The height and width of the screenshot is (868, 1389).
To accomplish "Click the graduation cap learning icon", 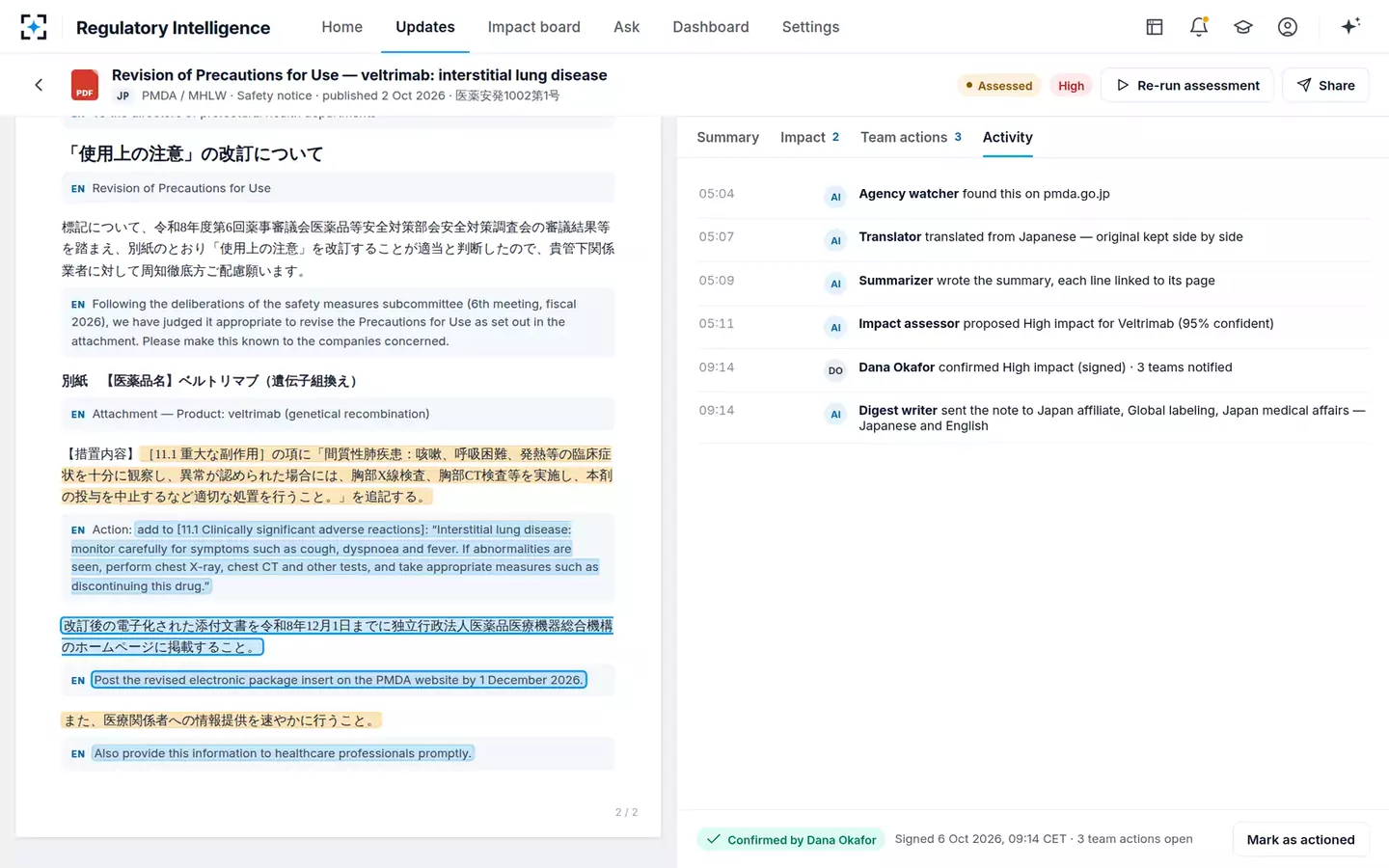I will coord(1243,27).
